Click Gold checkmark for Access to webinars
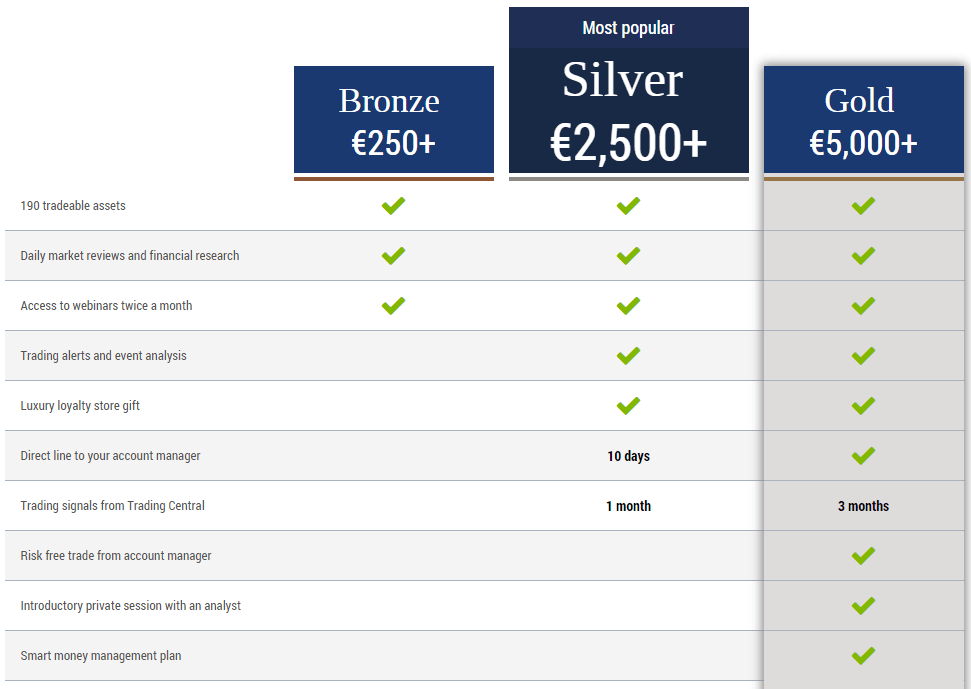The height and width of the screenshot is (689, 971). pos(863,306)
